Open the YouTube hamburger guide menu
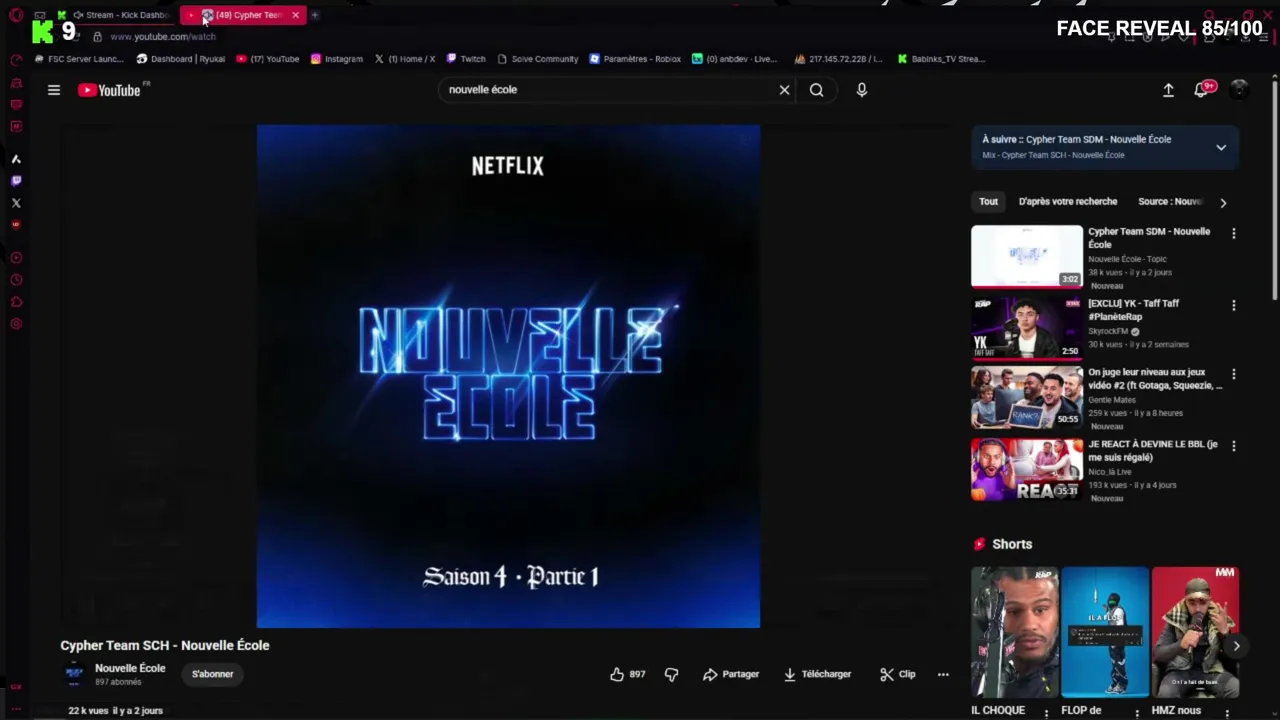This screenshot has height=720, width=1280. click(x=54, y=90)
